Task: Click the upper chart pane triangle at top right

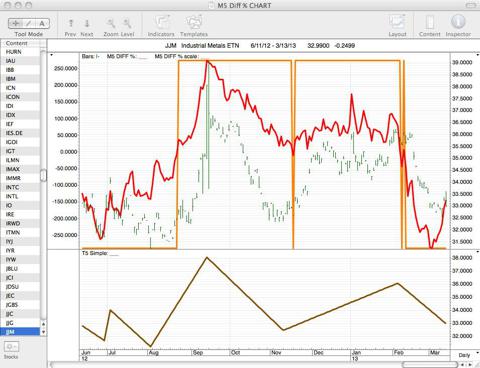Action: [x=478, y=55]
